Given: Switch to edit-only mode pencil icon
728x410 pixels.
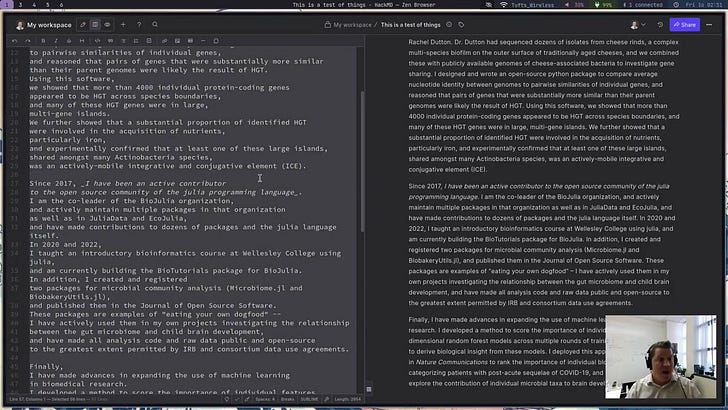Looking at the screenshot, I should click(x=83, y=25).
